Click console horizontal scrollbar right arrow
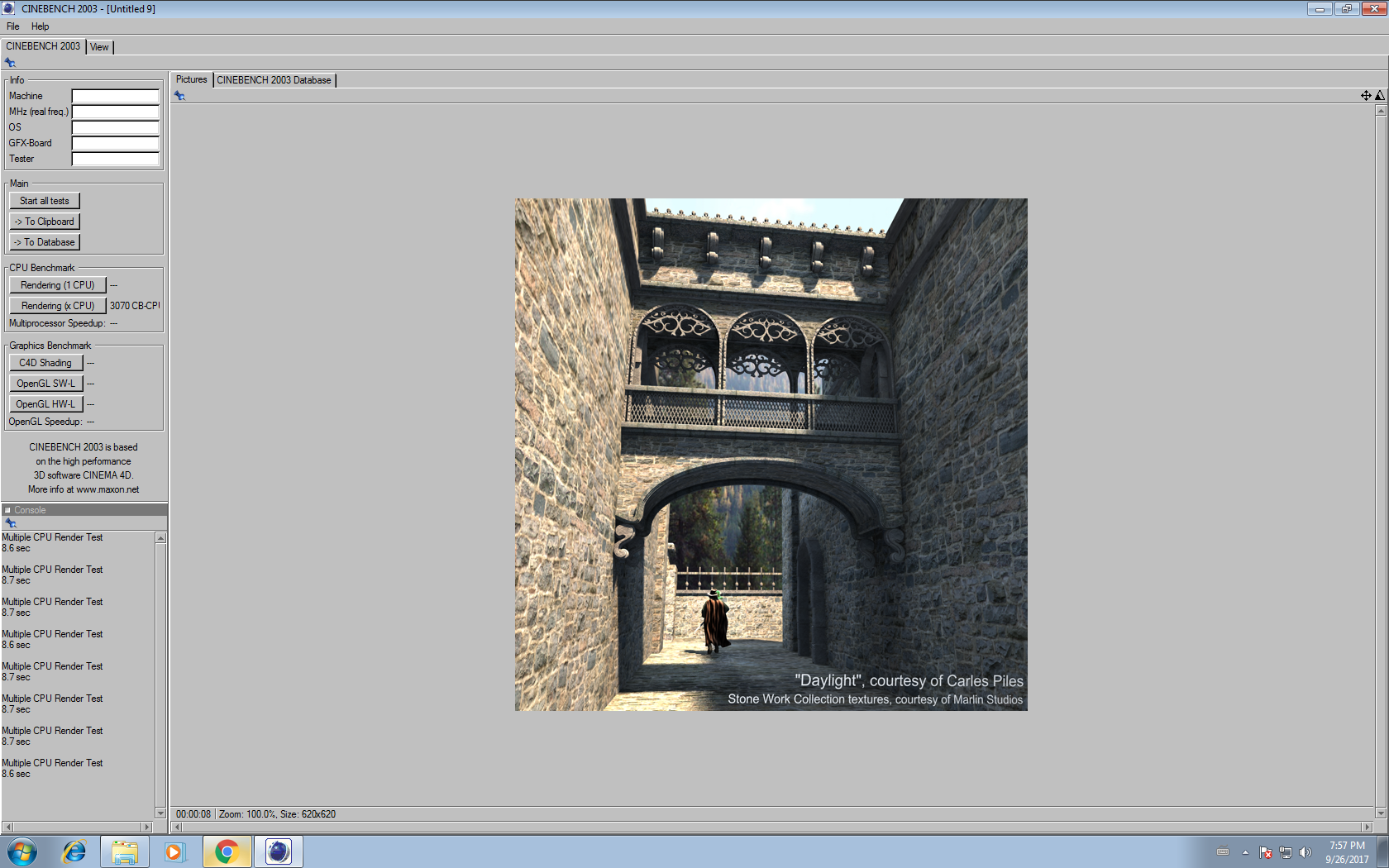Image resolution: width=1389 pixels, height=868 pixels. (148, 827)
